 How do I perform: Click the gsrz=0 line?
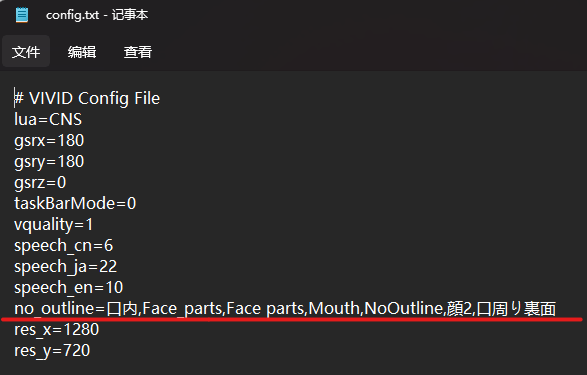40,183
